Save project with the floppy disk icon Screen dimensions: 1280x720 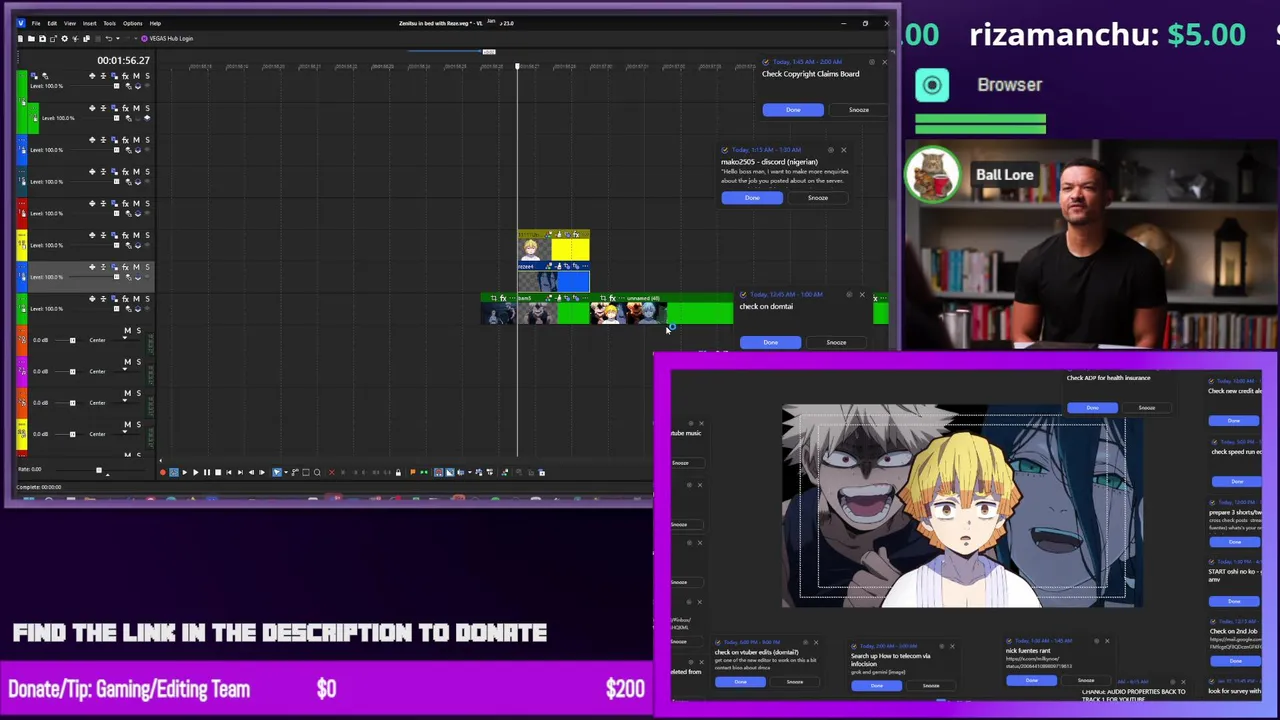[x=42, y=38]
